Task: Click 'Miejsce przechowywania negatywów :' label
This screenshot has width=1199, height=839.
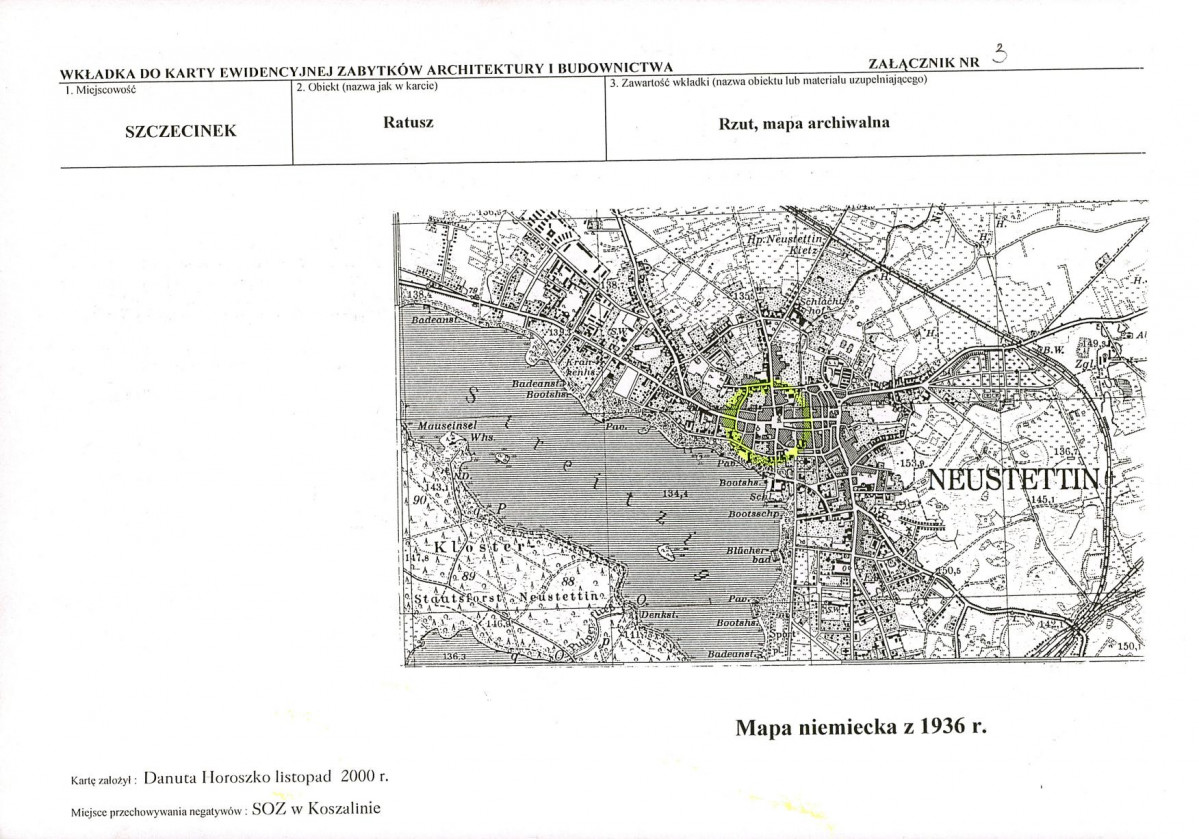Action: pos(159,813)
